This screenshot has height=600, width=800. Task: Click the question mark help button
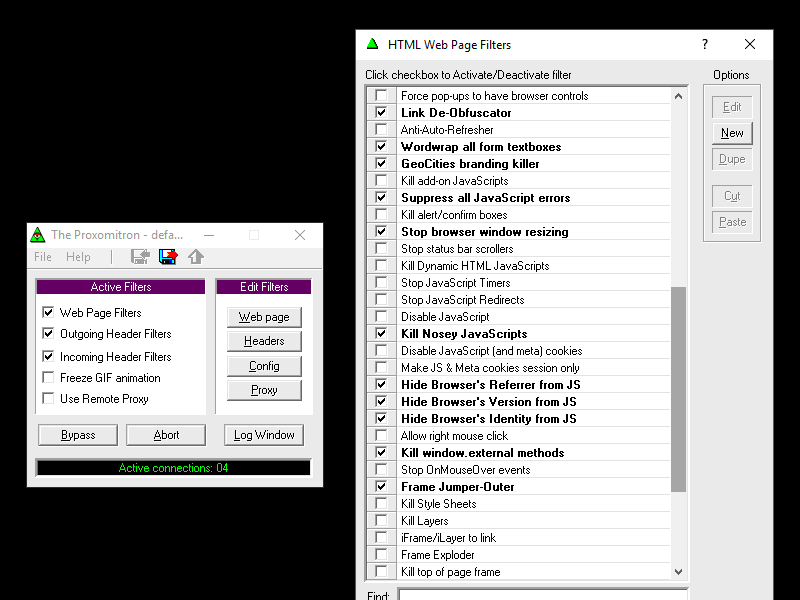click(x=705, y=44)
